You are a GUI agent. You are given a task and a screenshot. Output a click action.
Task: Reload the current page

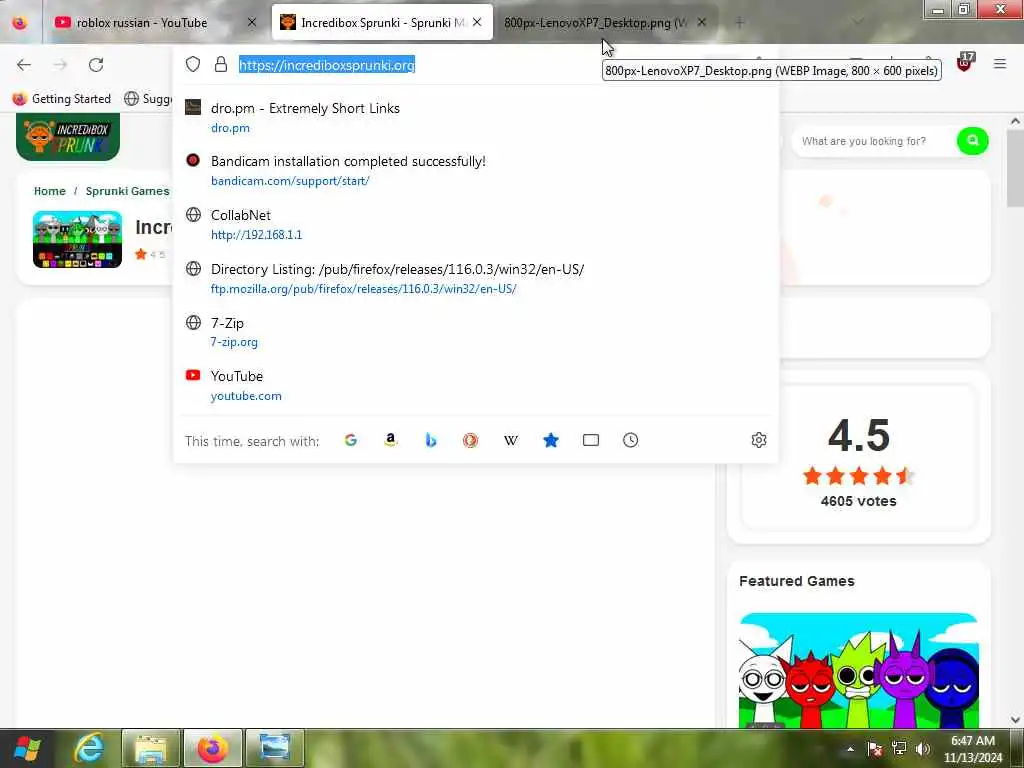point(96,65)
